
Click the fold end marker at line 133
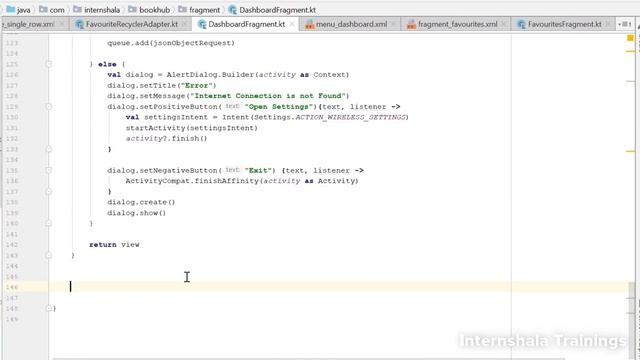coord(49,149)
